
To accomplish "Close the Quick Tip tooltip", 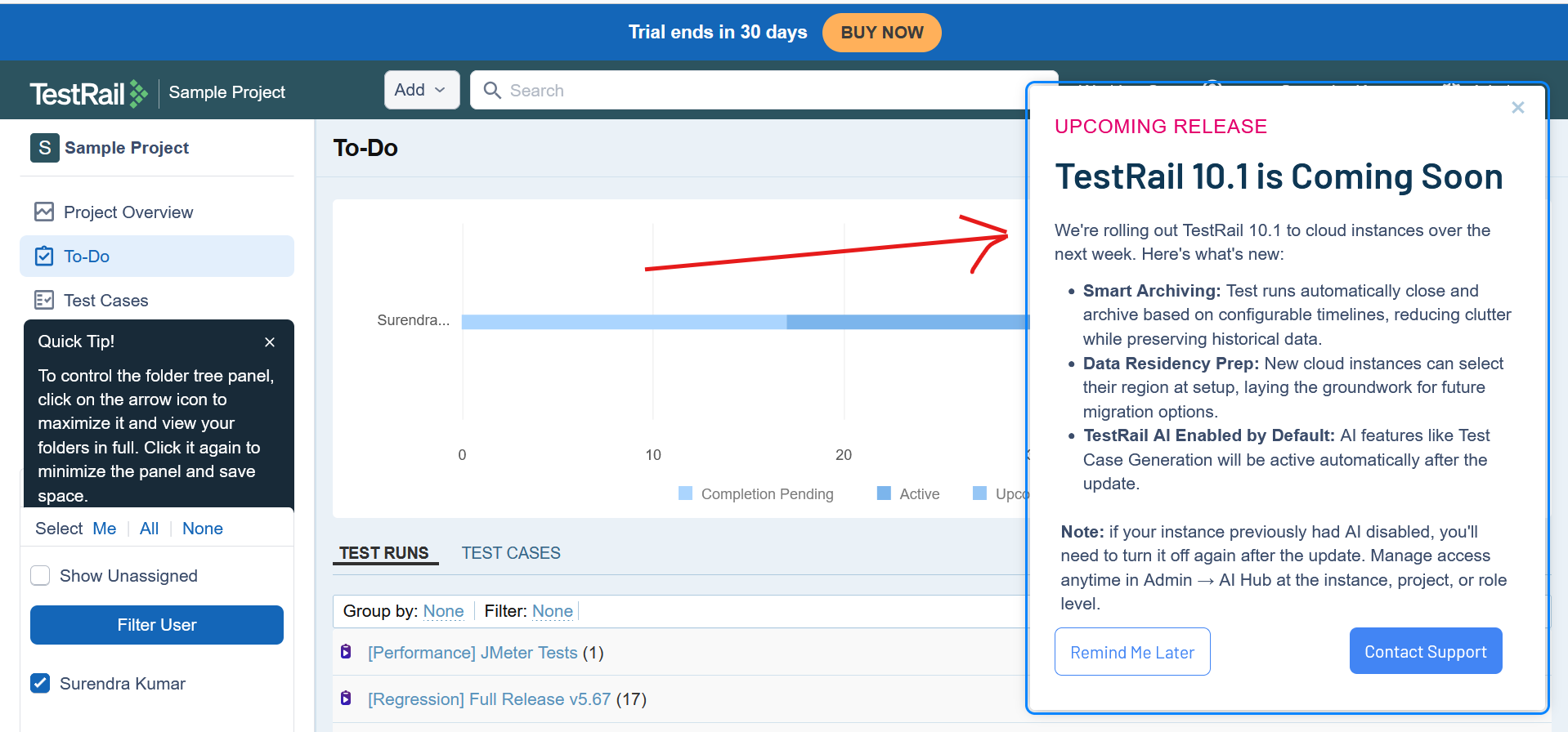I will 270,342.
